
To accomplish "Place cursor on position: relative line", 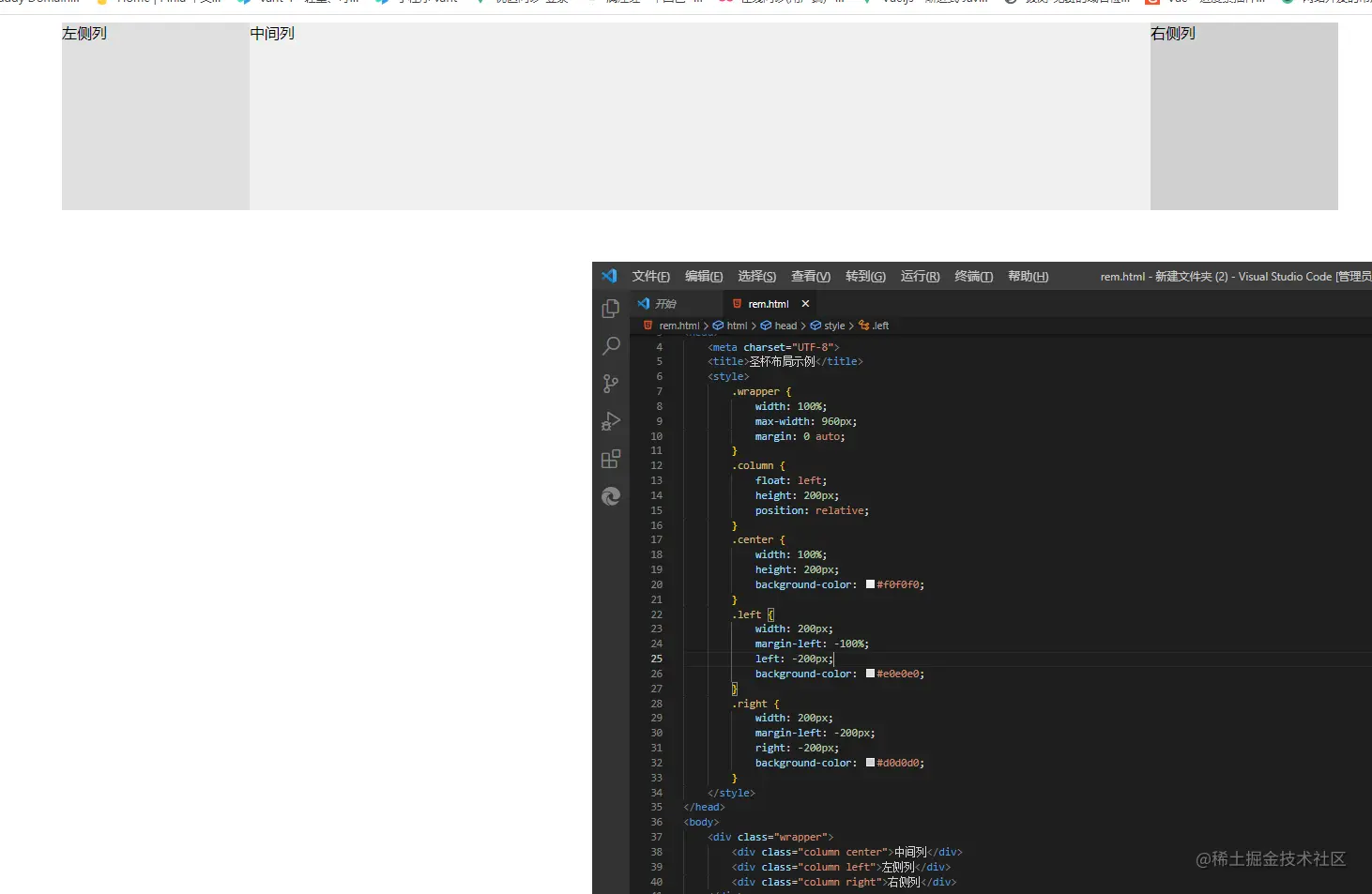I will (x=813, y=510).
